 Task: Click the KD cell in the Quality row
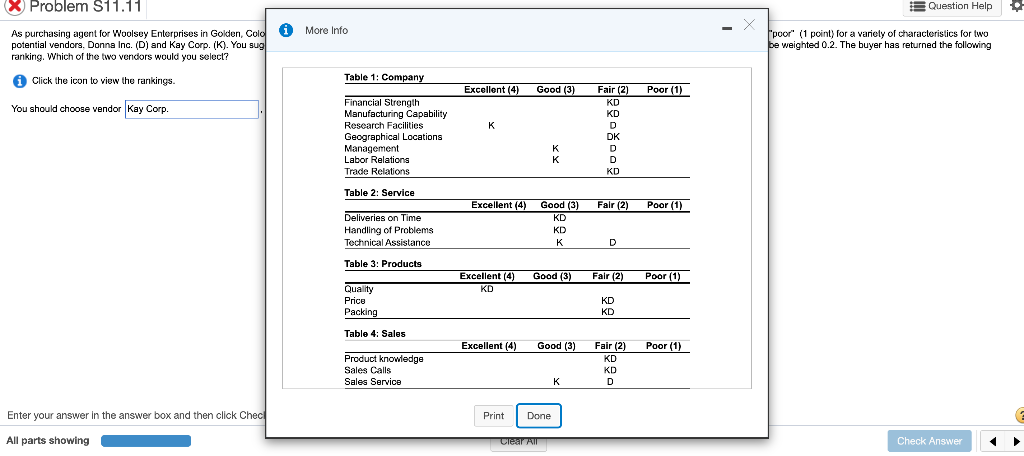(x=487, y=289)
